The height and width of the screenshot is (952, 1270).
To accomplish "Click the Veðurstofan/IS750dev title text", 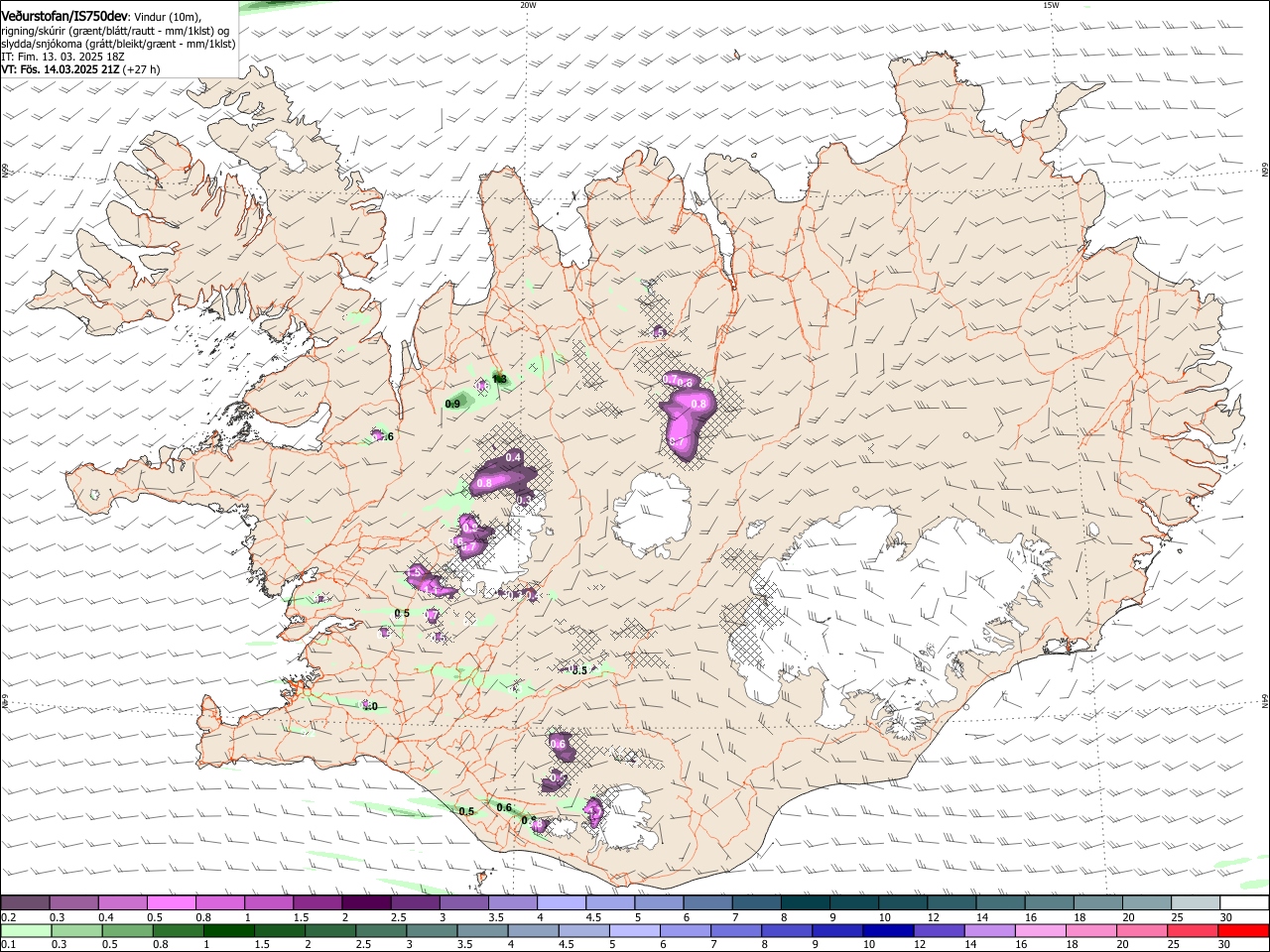I will click(64, 16).
